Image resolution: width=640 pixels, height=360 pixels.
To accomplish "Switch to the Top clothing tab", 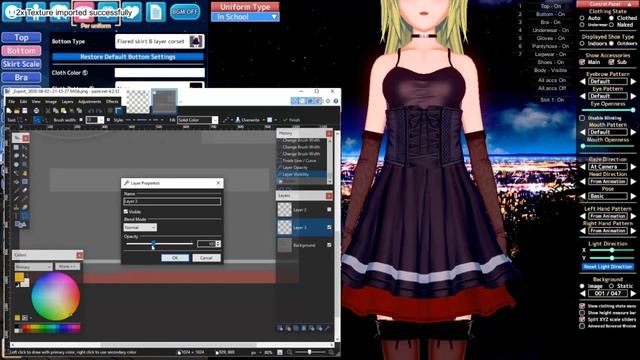I will coord(21,38).
